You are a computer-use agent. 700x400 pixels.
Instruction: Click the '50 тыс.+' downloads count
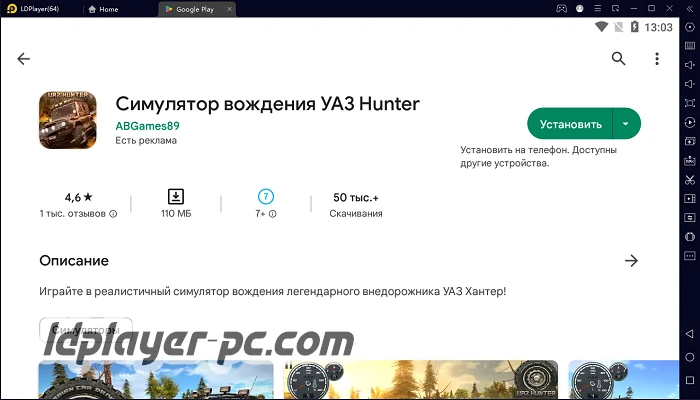(x=356, y=197)
